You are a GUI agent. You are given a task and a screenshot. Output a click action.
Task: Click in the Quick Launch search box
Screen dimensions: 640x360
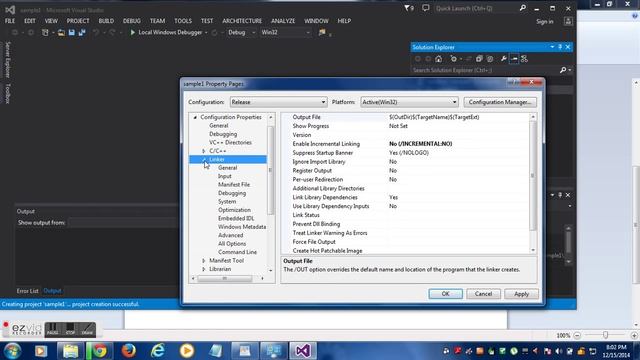[x=476, y=8]
